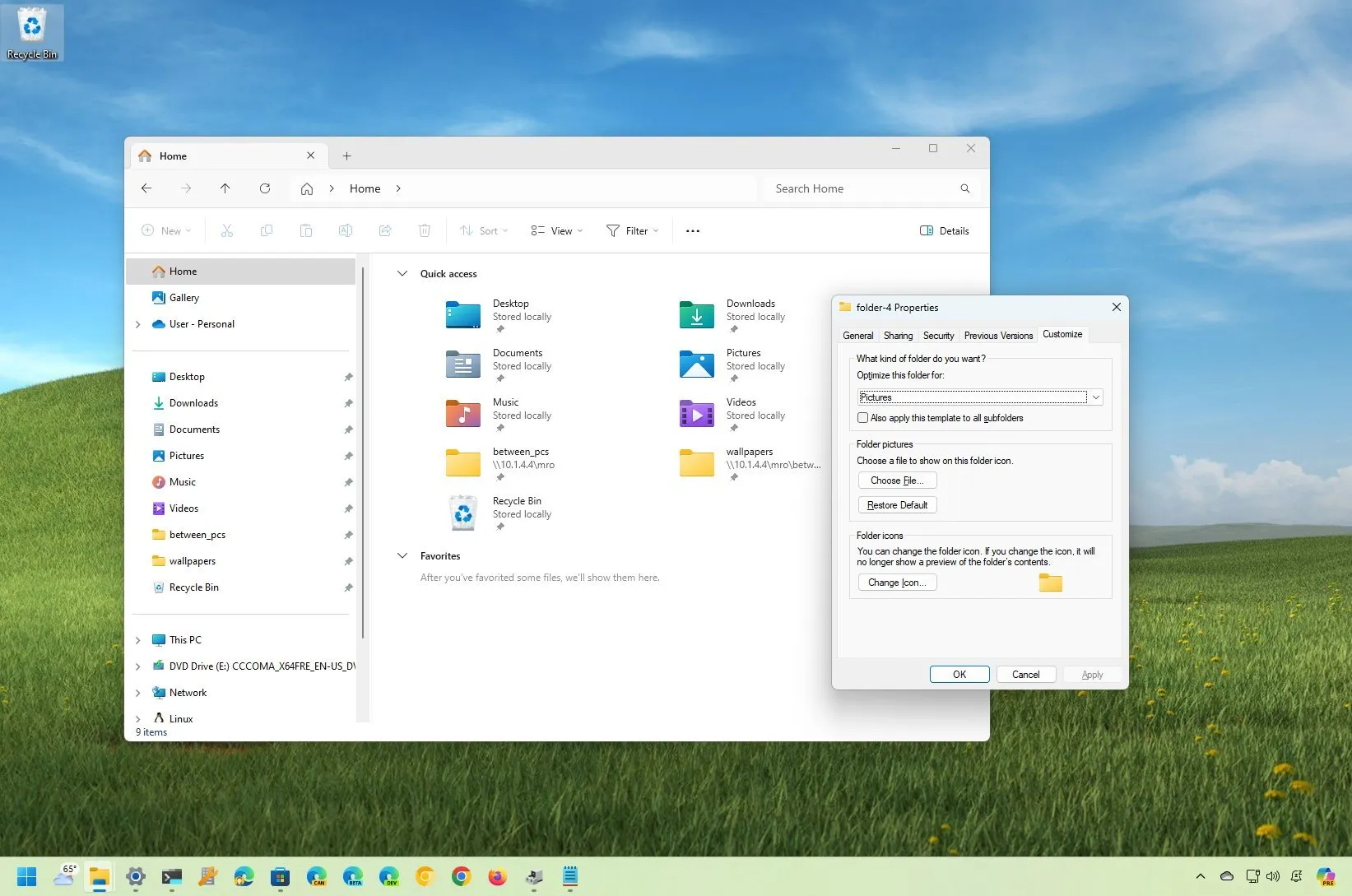
Task: Open the Downloads folder in Quick access
Action: (732, 316)
